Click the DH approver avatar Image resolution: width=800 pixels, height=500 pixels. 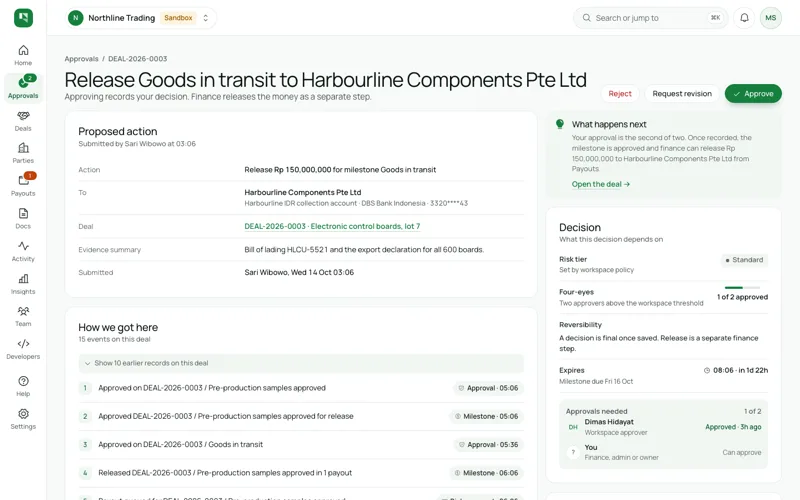pos(573,427)
